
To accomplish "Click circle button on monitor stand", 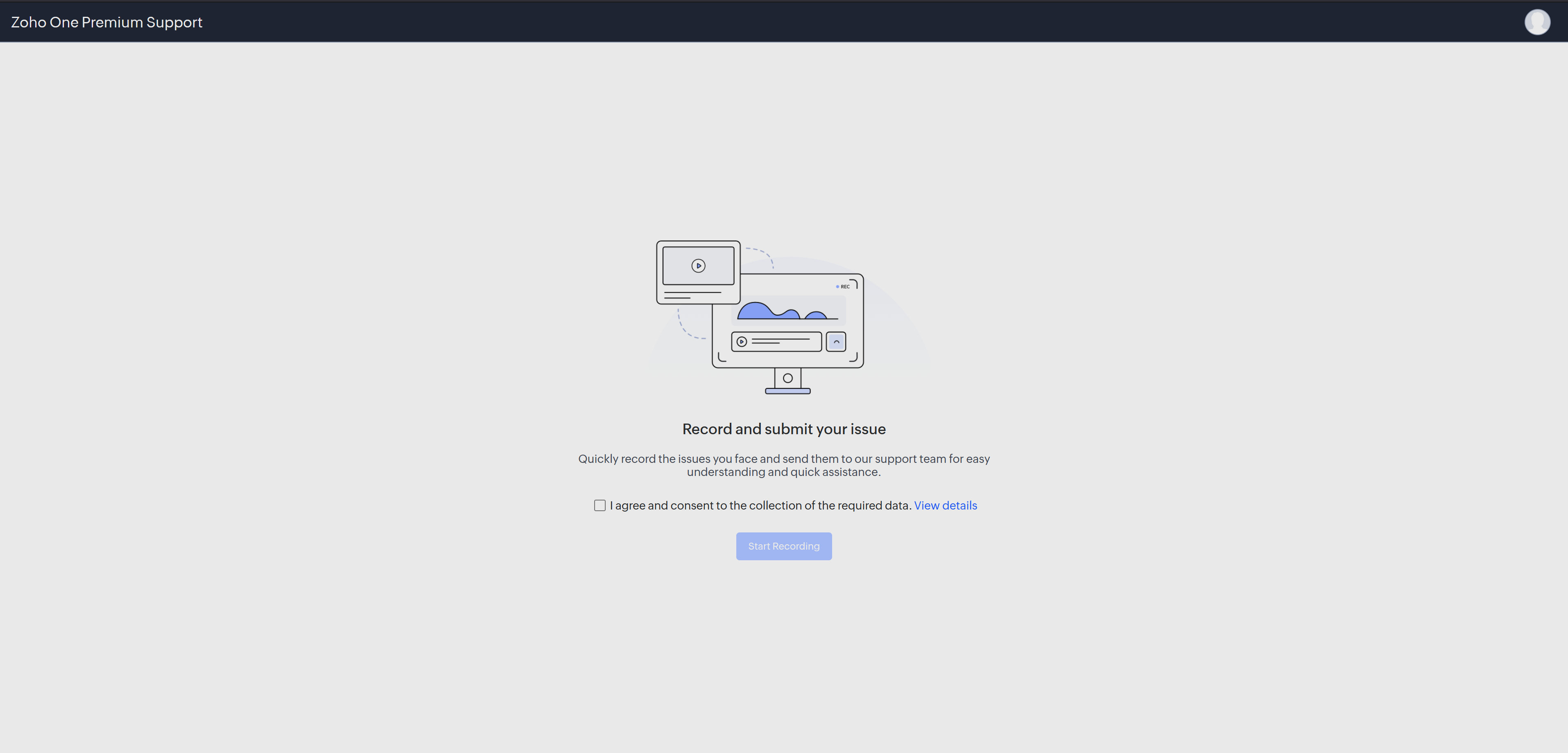I will tap(787, 378).
